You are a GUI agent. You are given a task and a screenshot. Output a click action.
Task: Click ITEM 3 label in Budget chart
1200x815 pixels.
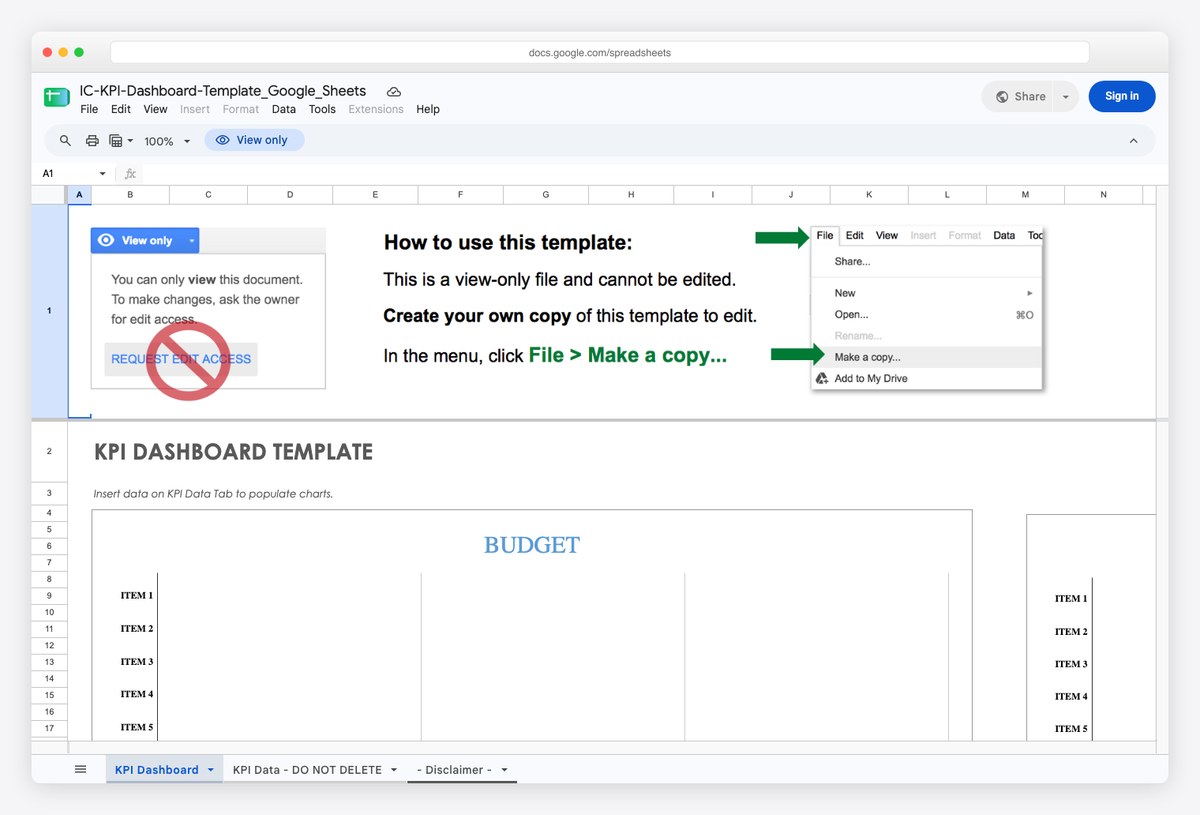[137, 662]
